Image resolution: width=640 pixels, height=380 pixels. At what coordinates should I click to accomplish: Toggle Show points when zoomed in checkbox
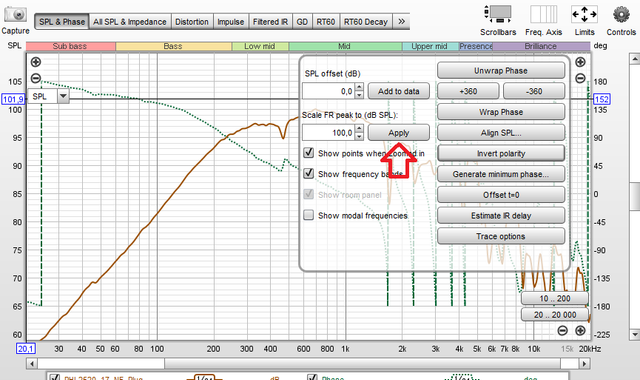tap(309, 153)
